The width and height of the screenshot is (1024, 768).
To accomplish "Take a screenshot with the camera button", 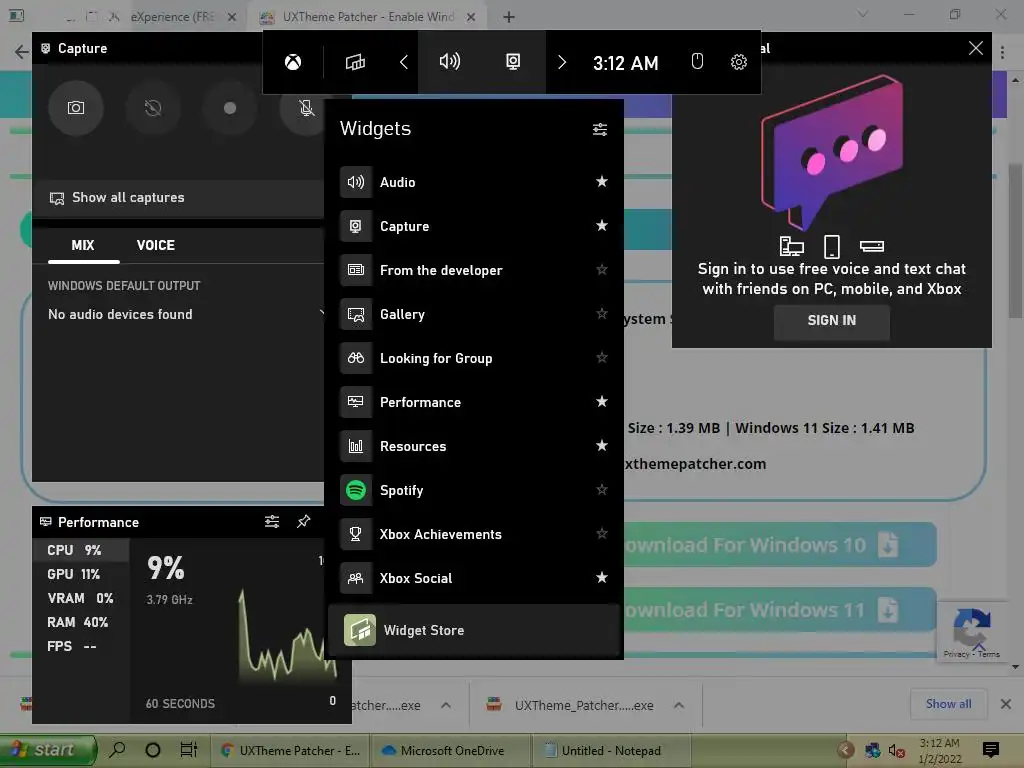I will tap(76, 108).
